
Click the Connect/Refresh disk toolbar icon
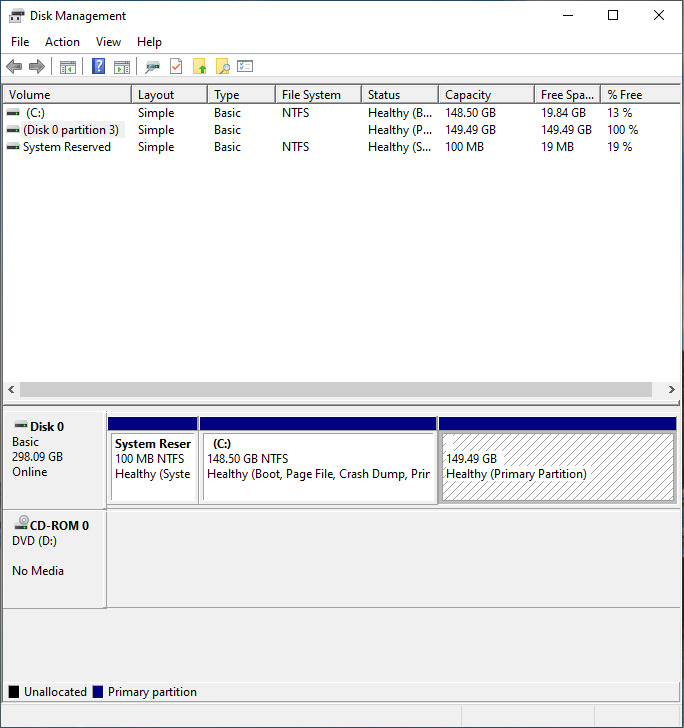tap(152, 67)
